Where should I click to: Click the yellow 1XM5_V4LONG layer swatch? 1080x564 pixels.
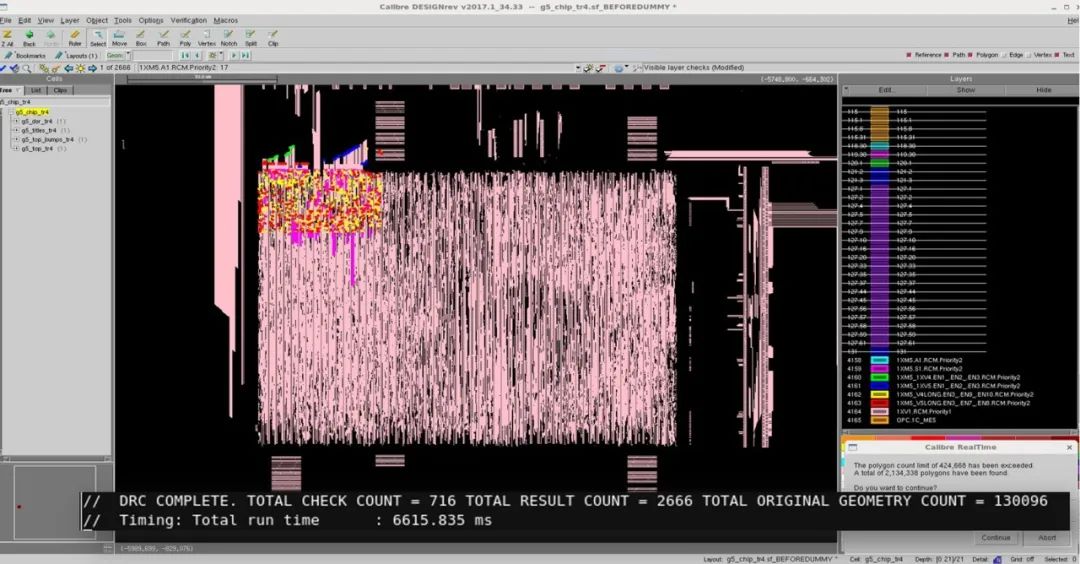(880, 394)
